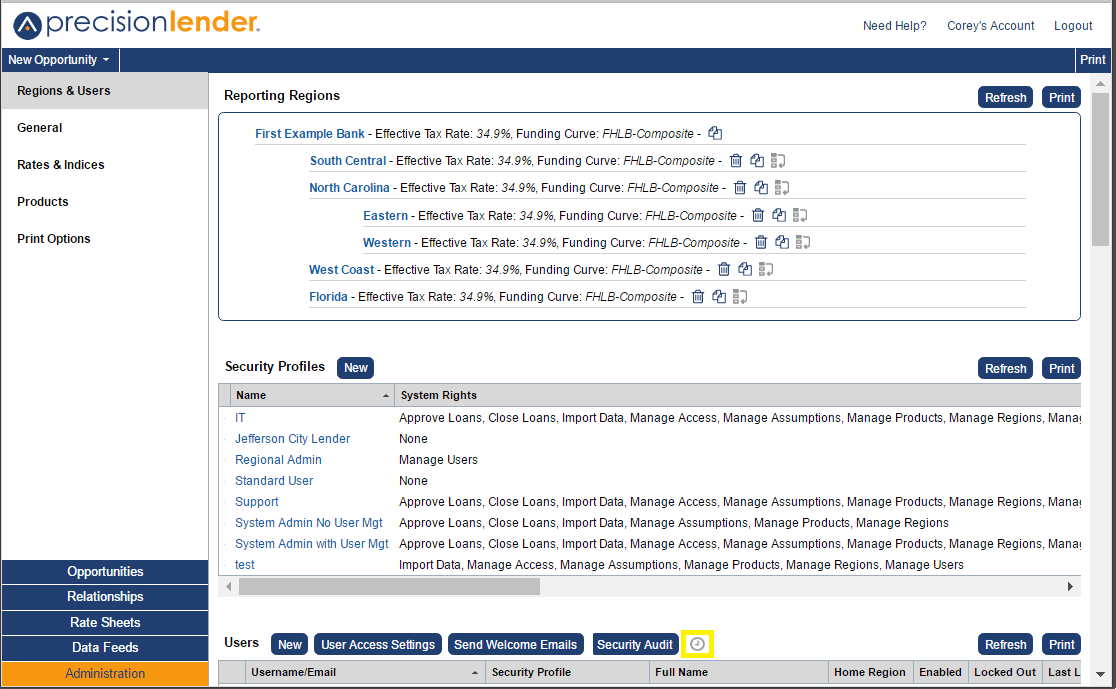Copy the Eastern region
Screen dimensions: 1116x689
779,215
